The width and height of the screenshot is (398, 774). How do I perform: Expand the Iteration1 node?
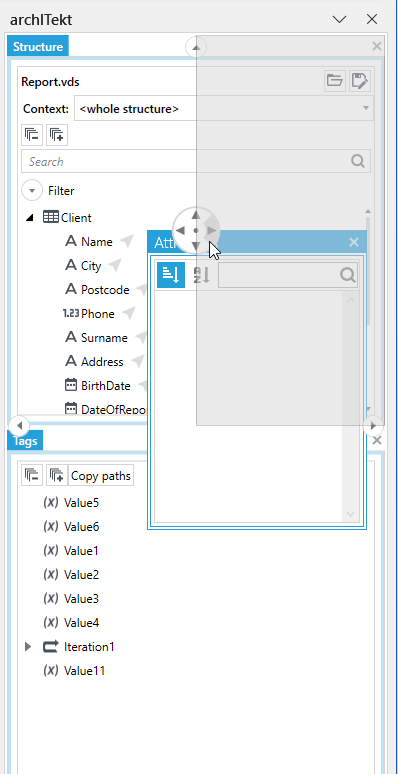28,646
